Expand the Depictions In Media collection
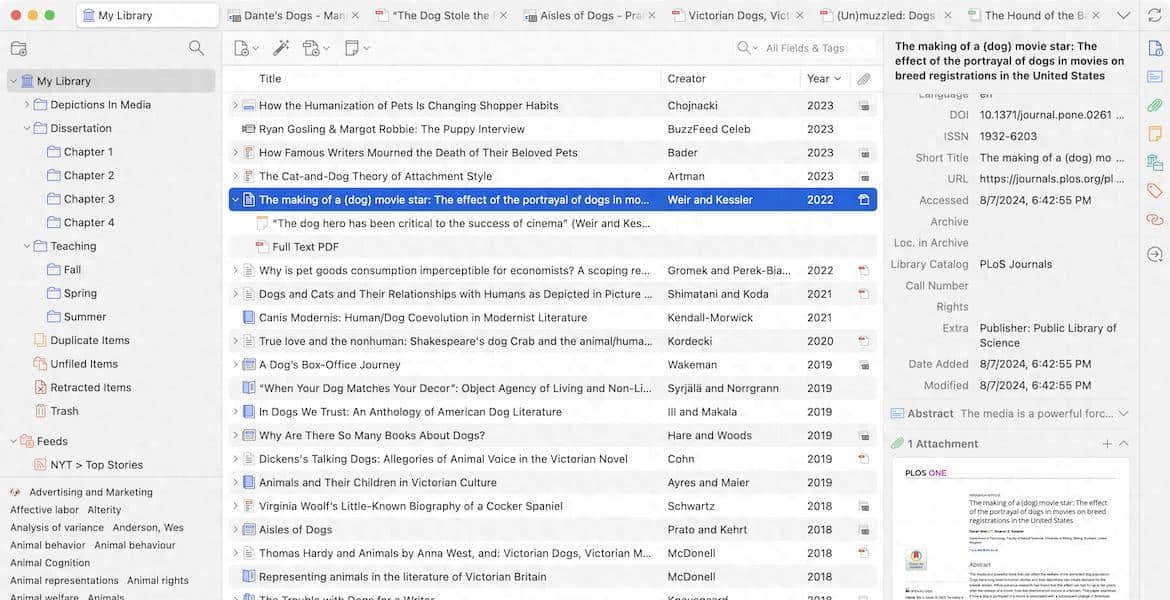Image resolution: width=1170 pixels, height=600 pixels. tap(27, 105)
